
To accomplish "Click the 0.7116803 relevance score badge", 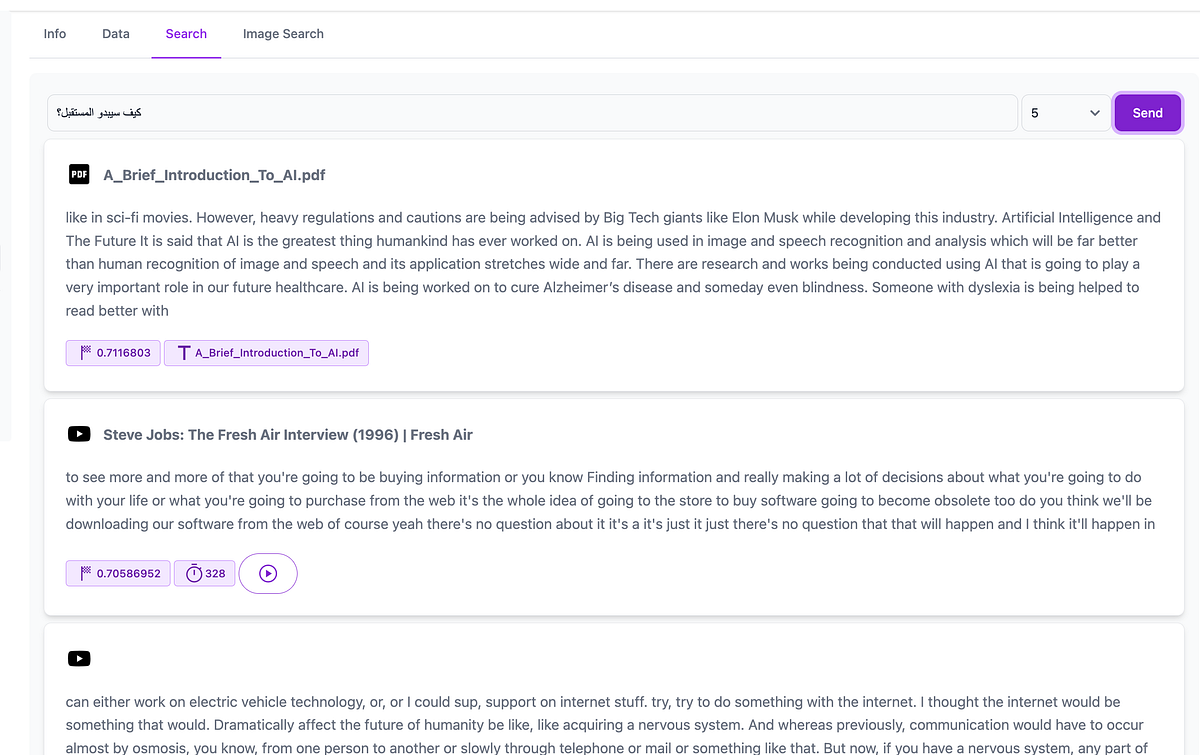I will click(112, 352).
